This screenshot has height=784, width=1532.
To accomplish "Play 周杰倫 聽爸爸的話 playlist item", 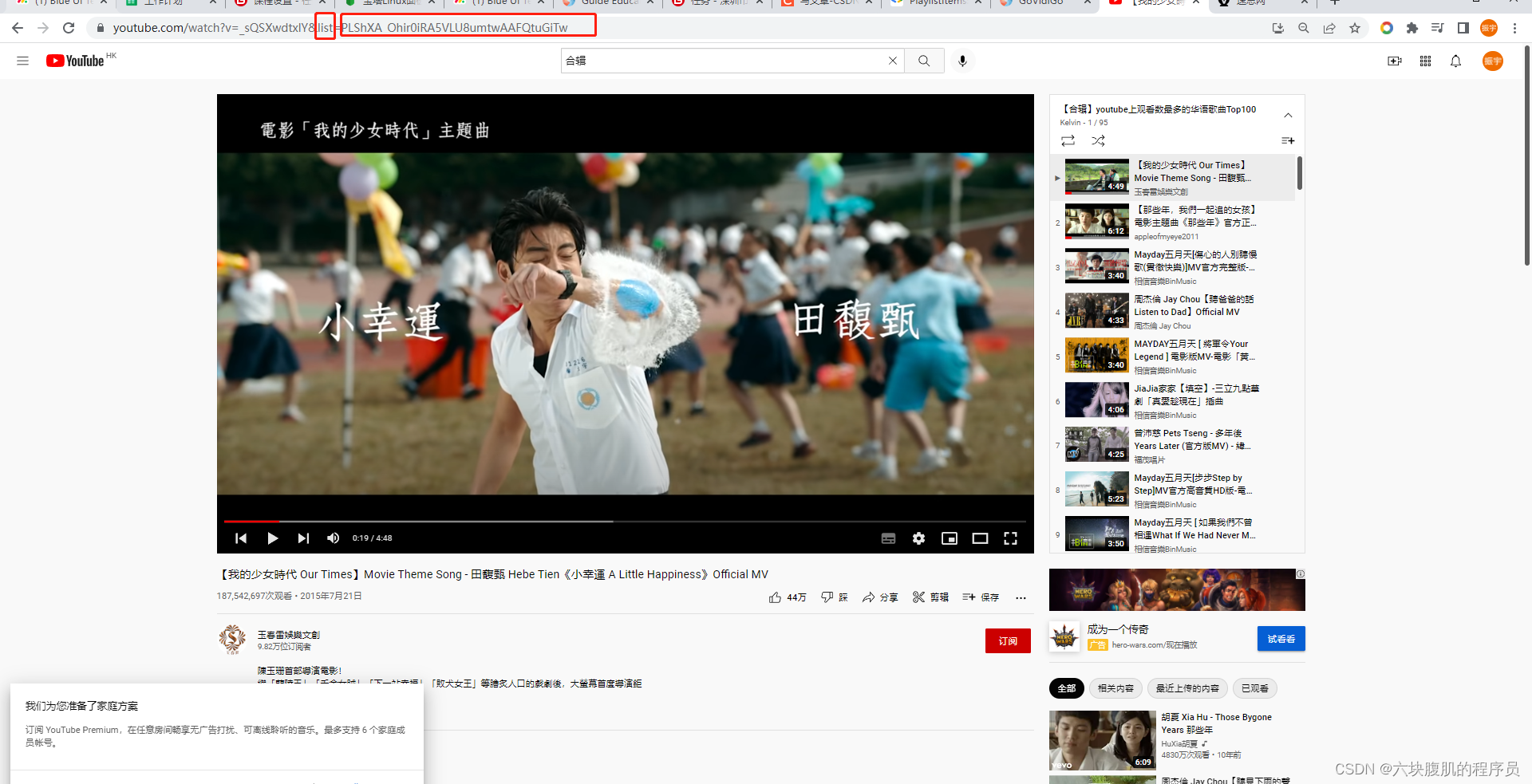I will click(x=1173, y=312).
